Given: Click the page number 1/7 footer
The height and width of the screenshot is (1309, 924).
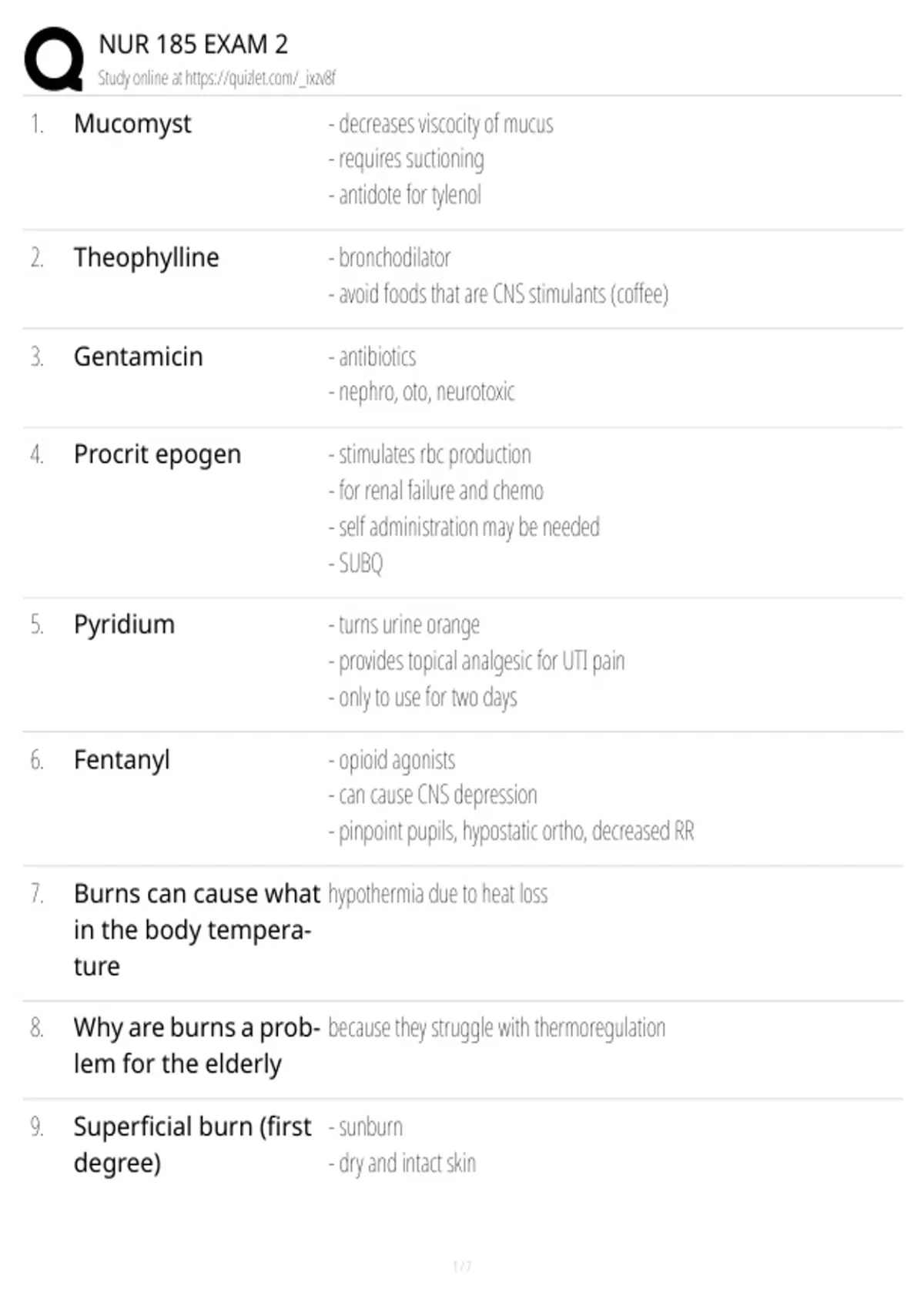Looking at the screenshot, I should tap(462, 1266).
